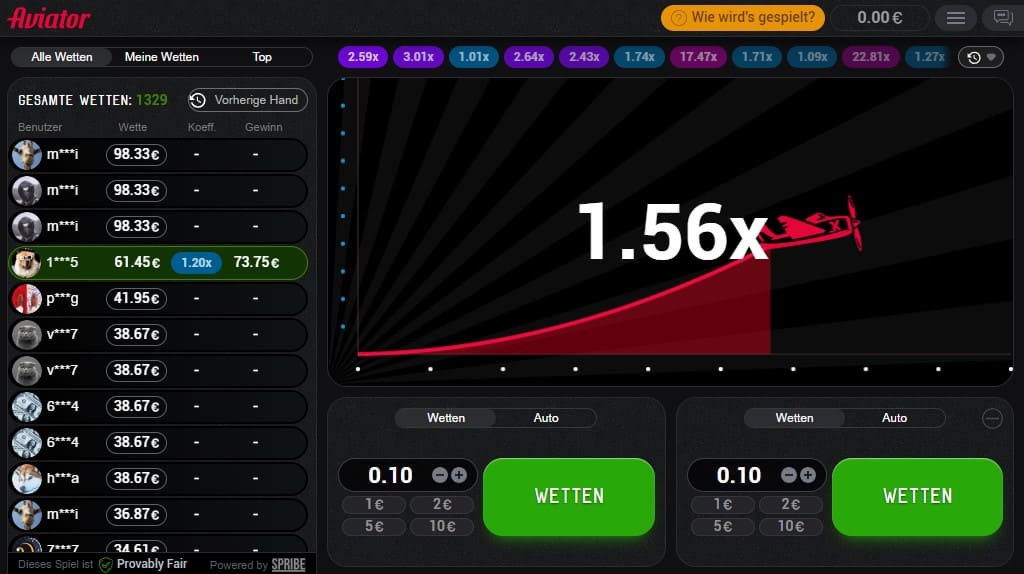Expand the round history dropdown

980,58
